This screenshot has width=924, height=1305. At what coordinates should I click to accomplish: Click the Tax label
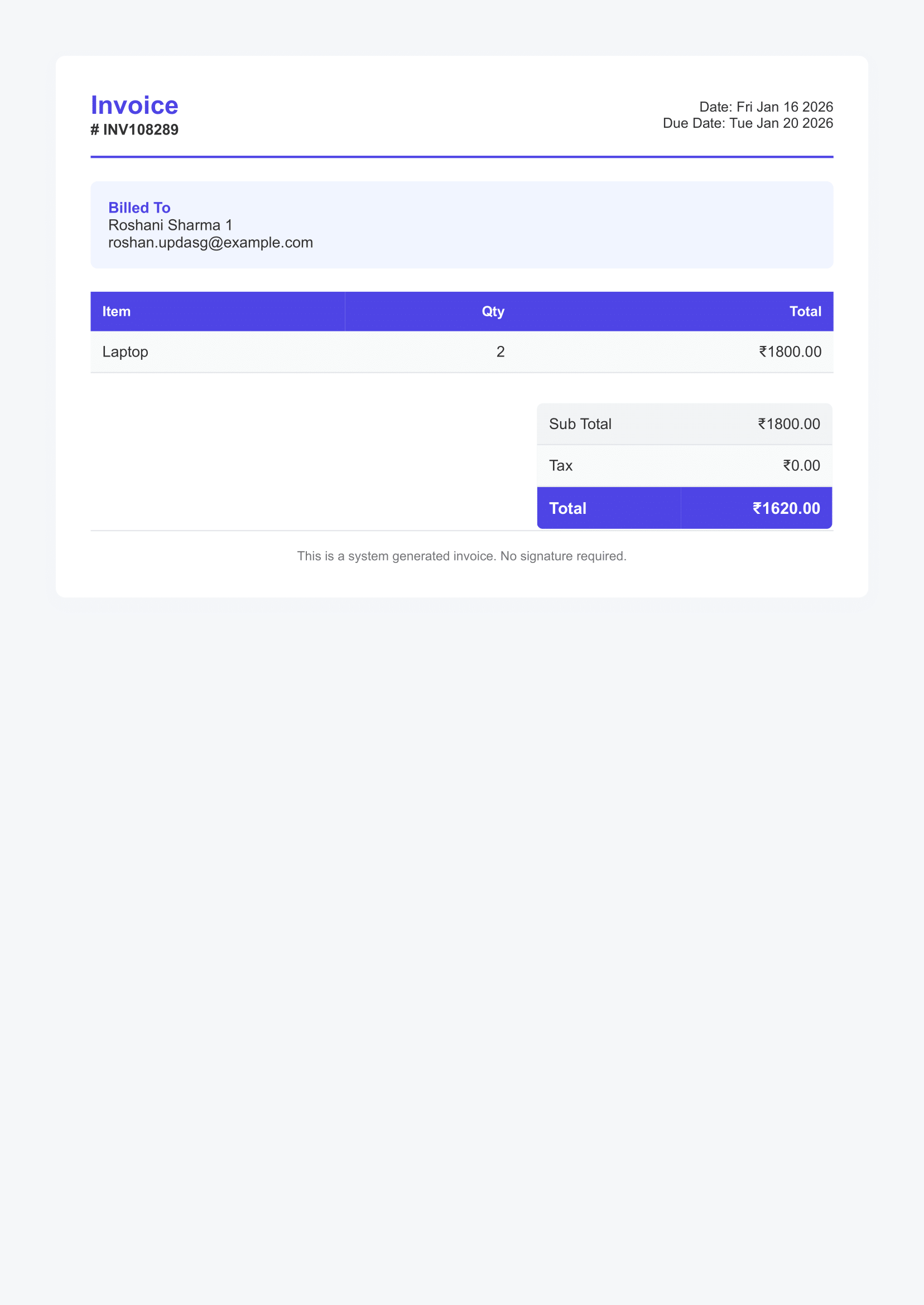[560, 465]
